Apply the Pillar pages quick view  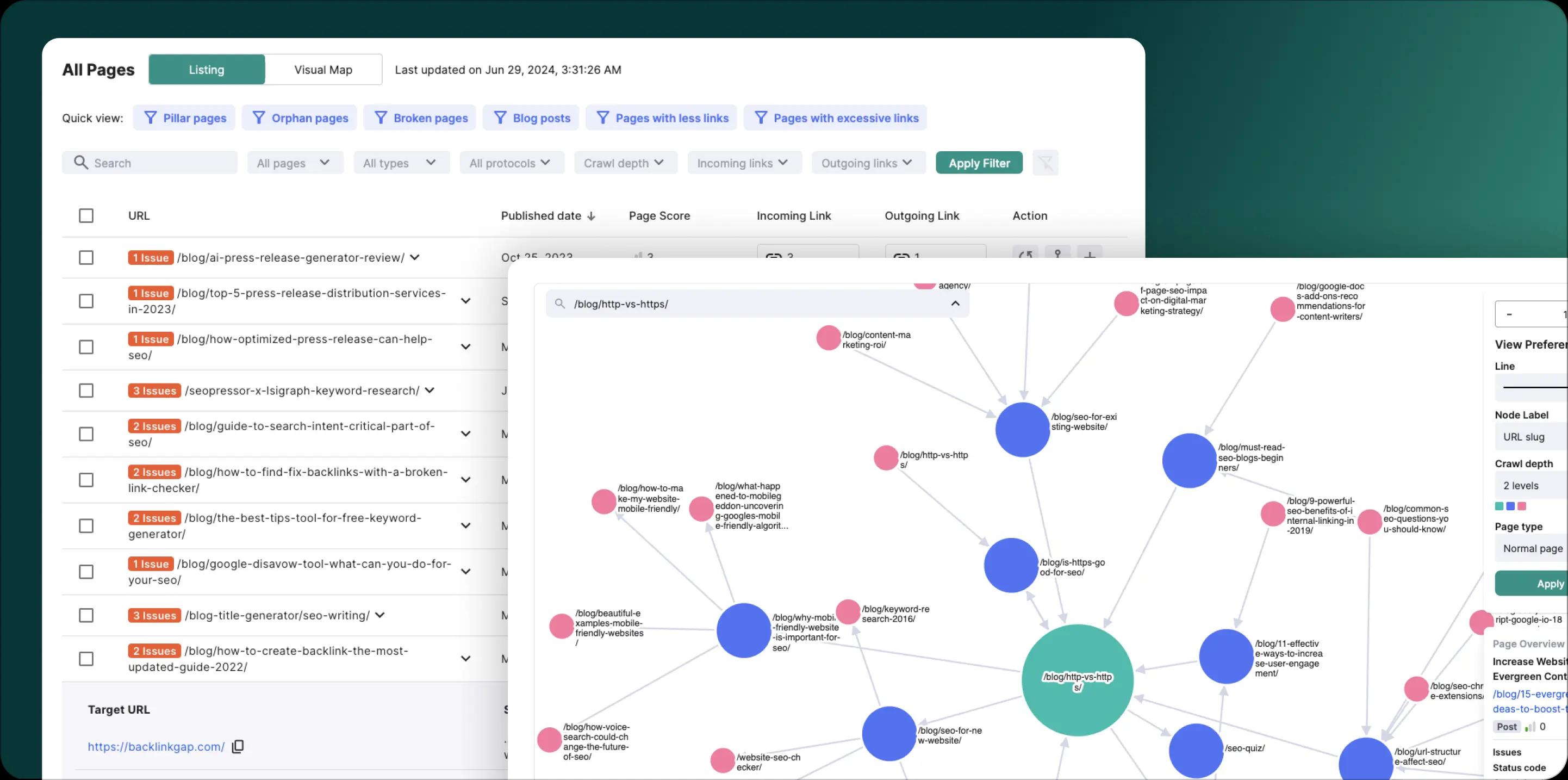pyautogui.click(x=185, y=117)
